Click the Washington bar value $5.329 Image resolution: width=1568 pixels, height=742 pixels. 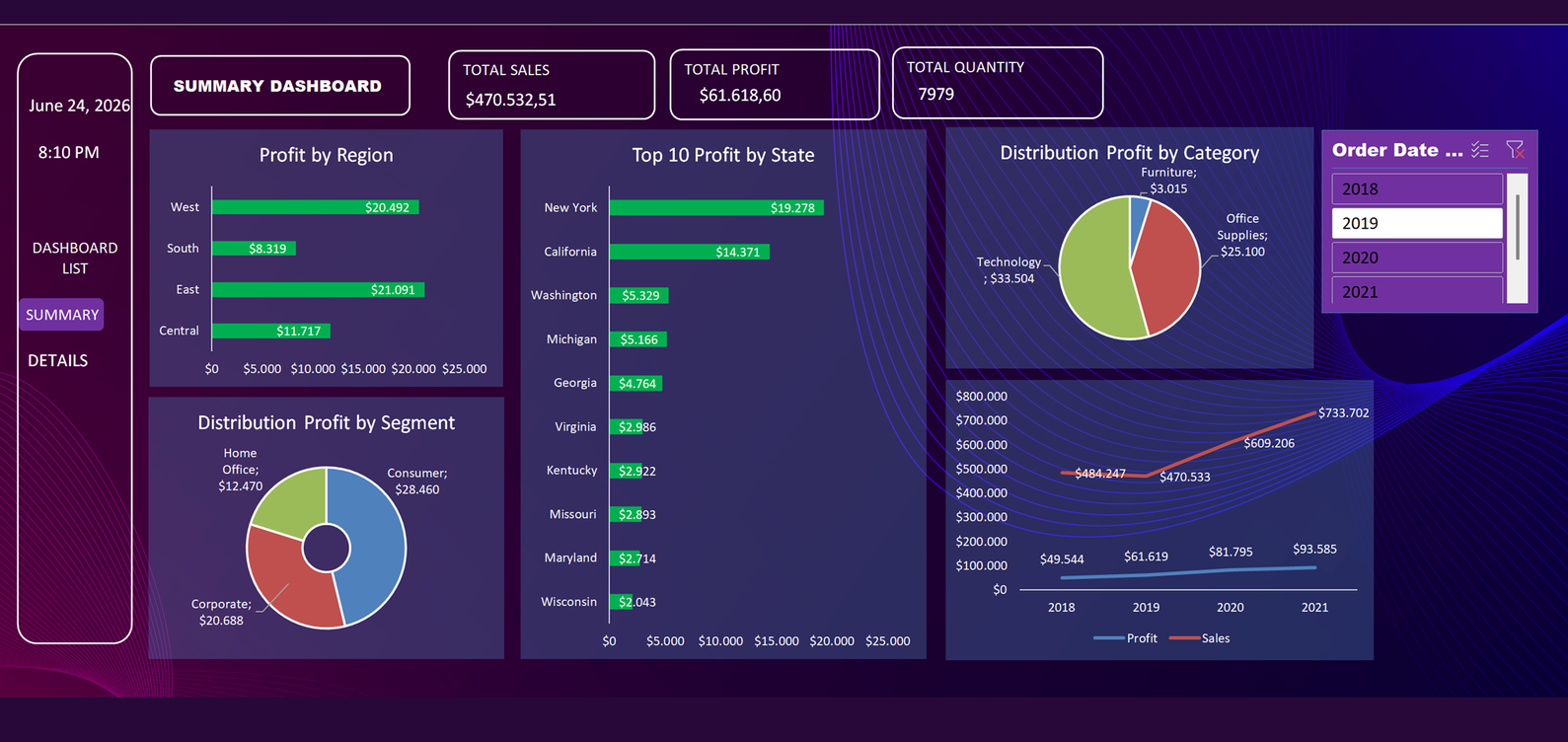[x=640, y=295]
